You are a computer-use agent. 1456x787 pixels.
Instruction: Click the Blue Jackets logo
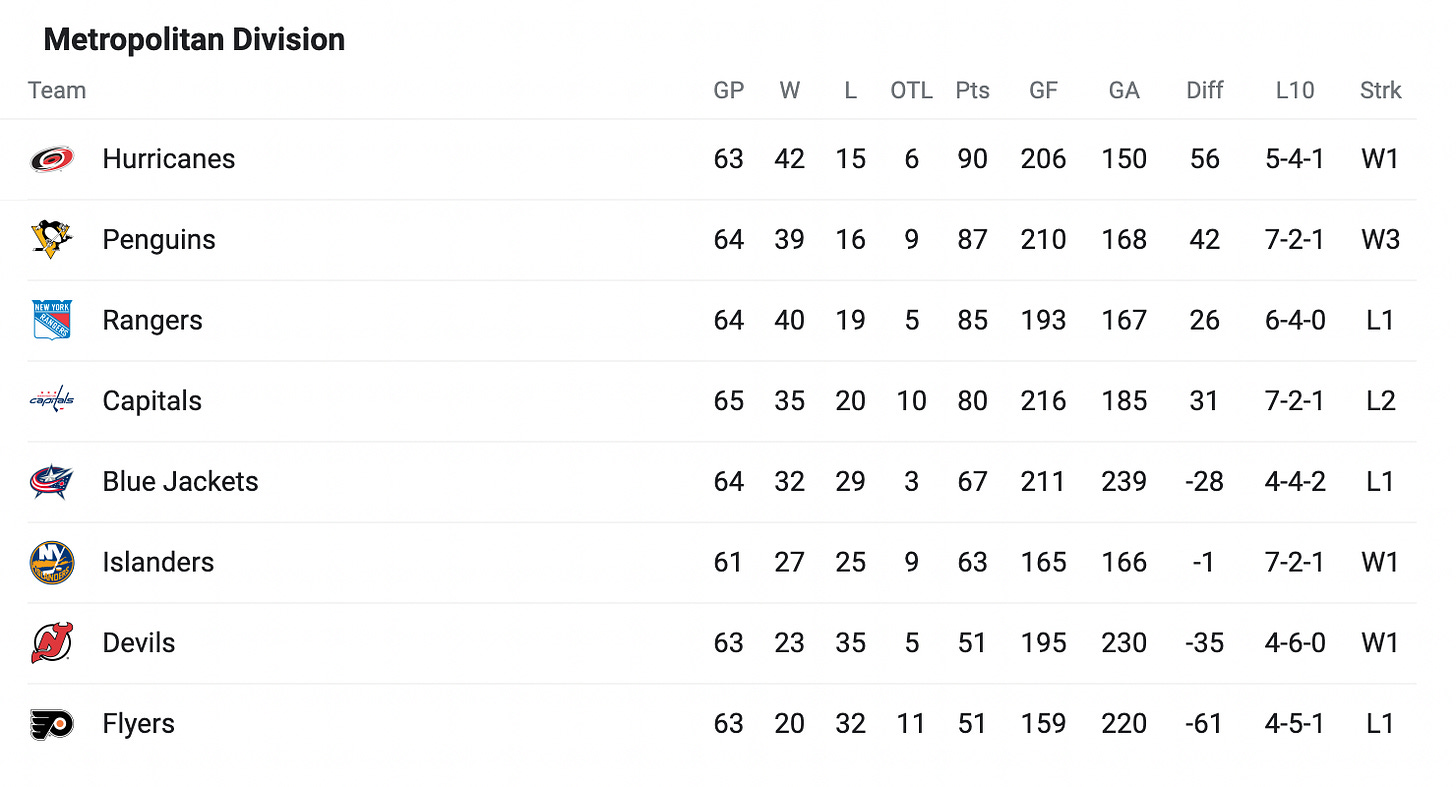point(51,482)
